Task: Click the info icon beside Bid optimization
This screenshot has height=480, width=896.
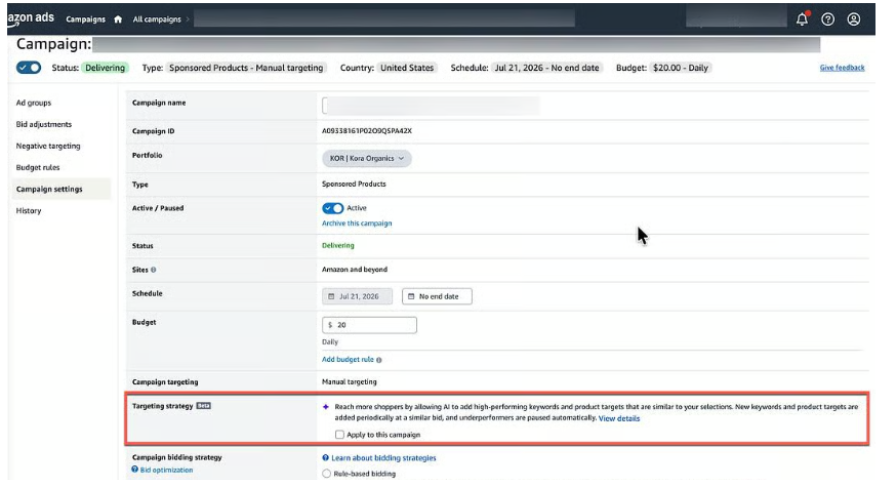Action: (135, 469)
